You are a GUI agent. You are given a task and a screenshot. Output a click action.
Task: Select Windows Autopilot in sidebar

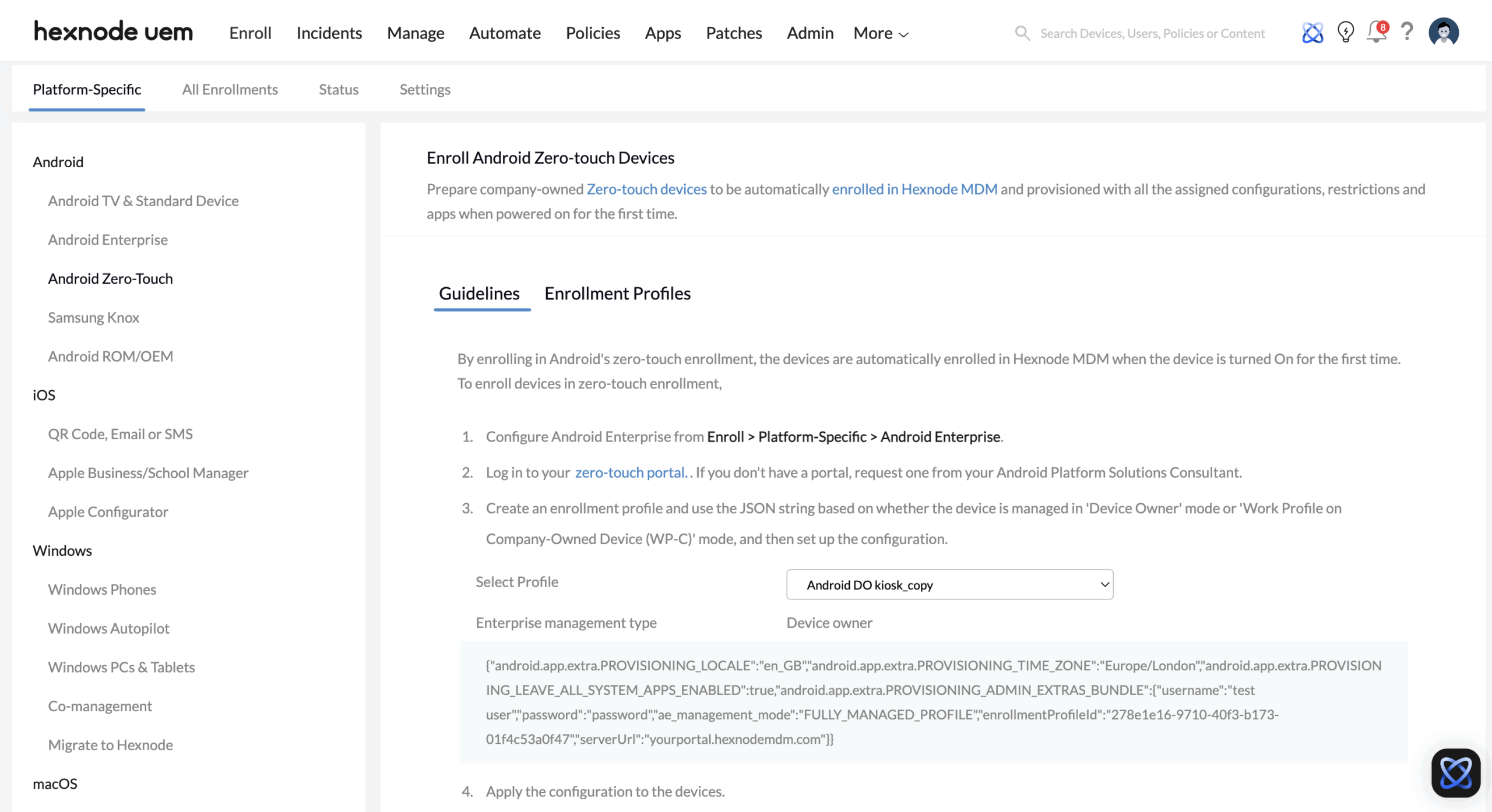[x=108, y=628]
